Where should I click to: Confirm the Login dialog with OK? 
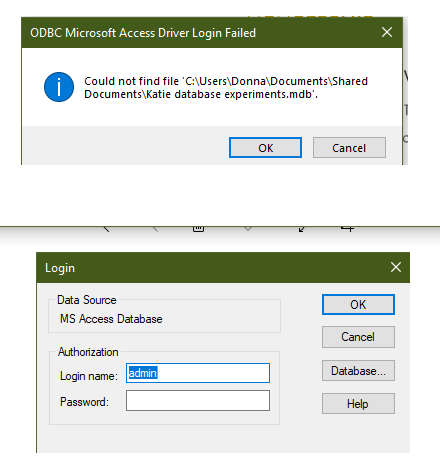coord(358,304)
